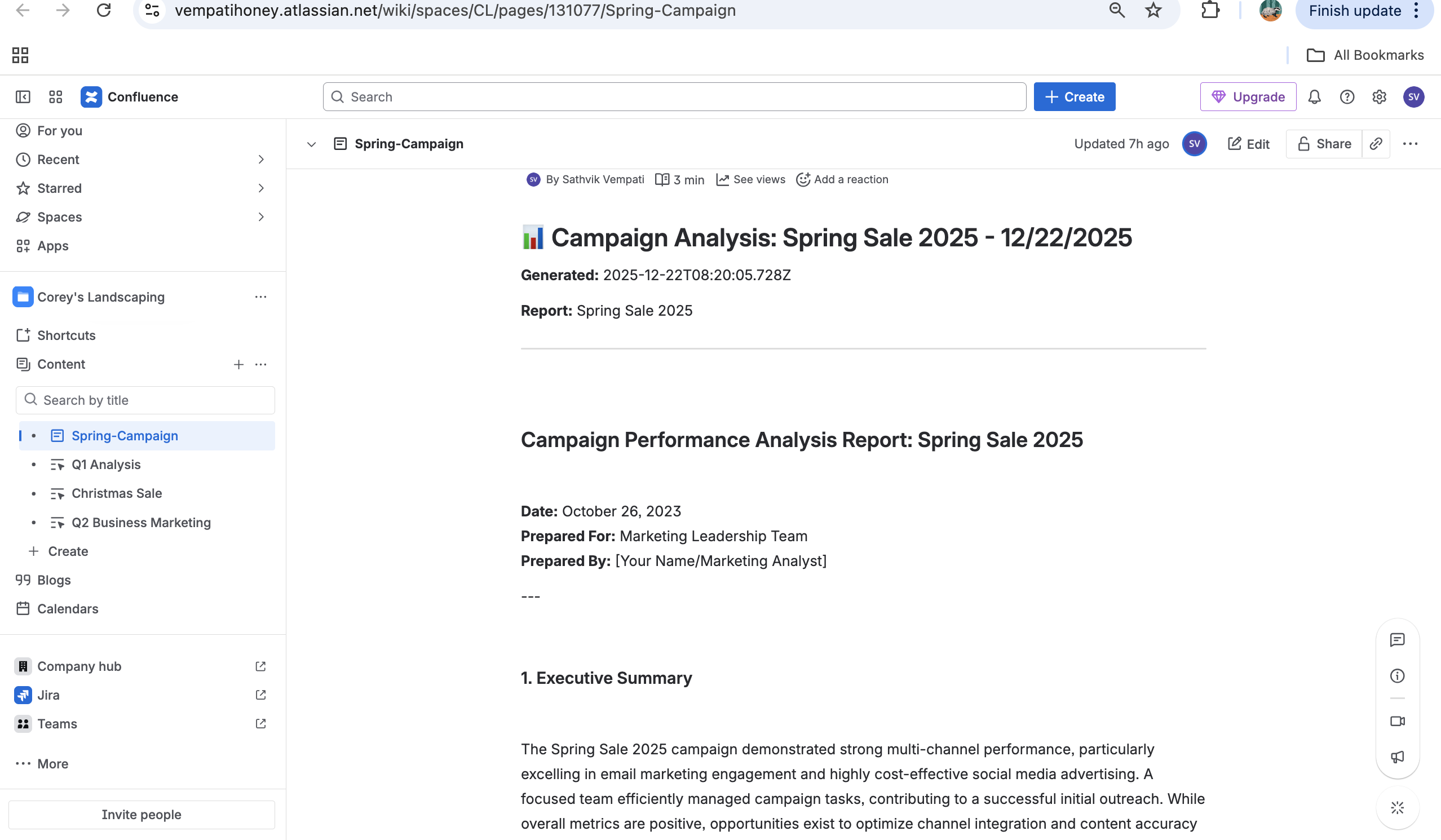The image size is (1441, 840).
Task: Open the app switcher grid icon
Action: [x=55, y=96]
